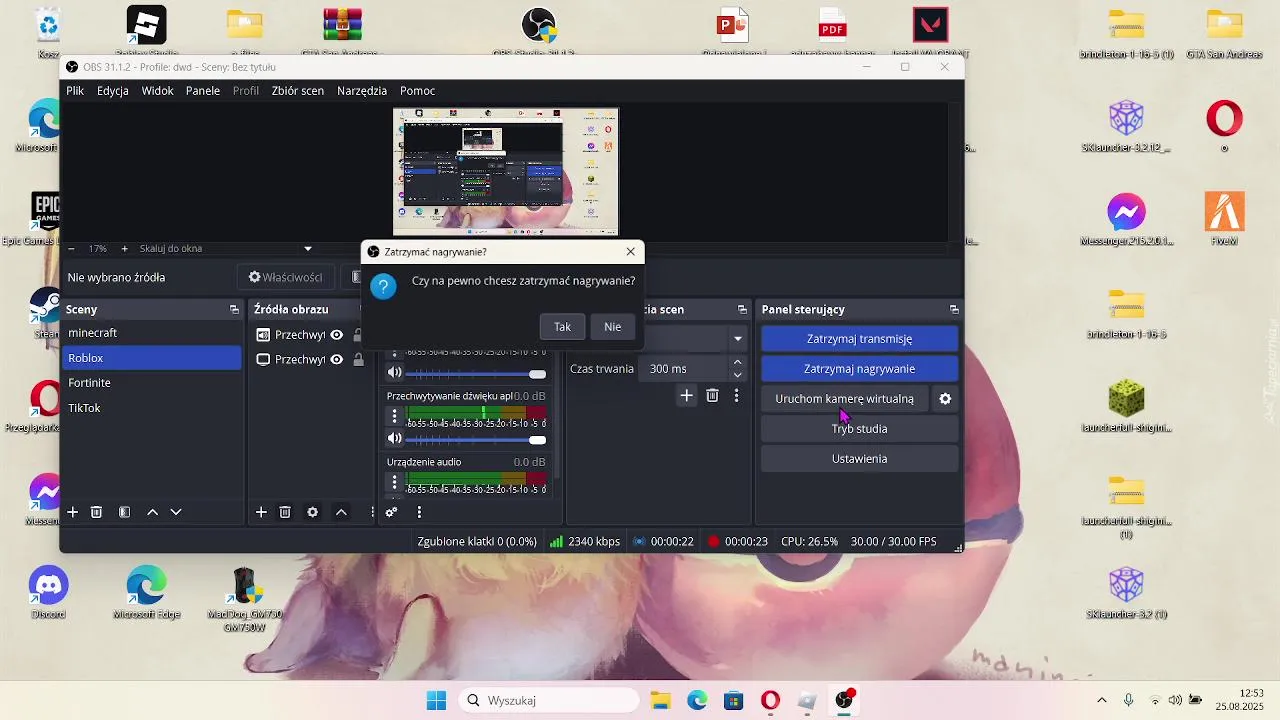Move scene down in Sceny panel

click(x=176, y=512)
